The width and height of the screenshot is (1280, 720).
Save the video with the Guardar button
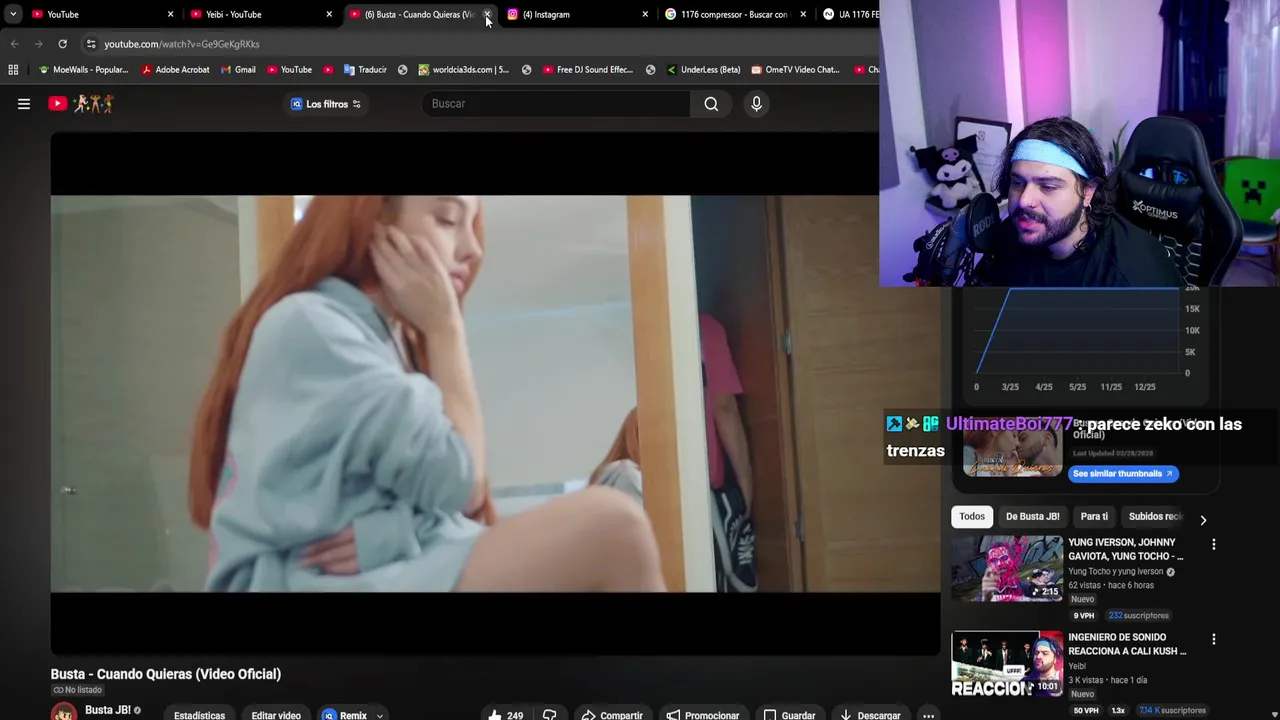click(789, 715)
